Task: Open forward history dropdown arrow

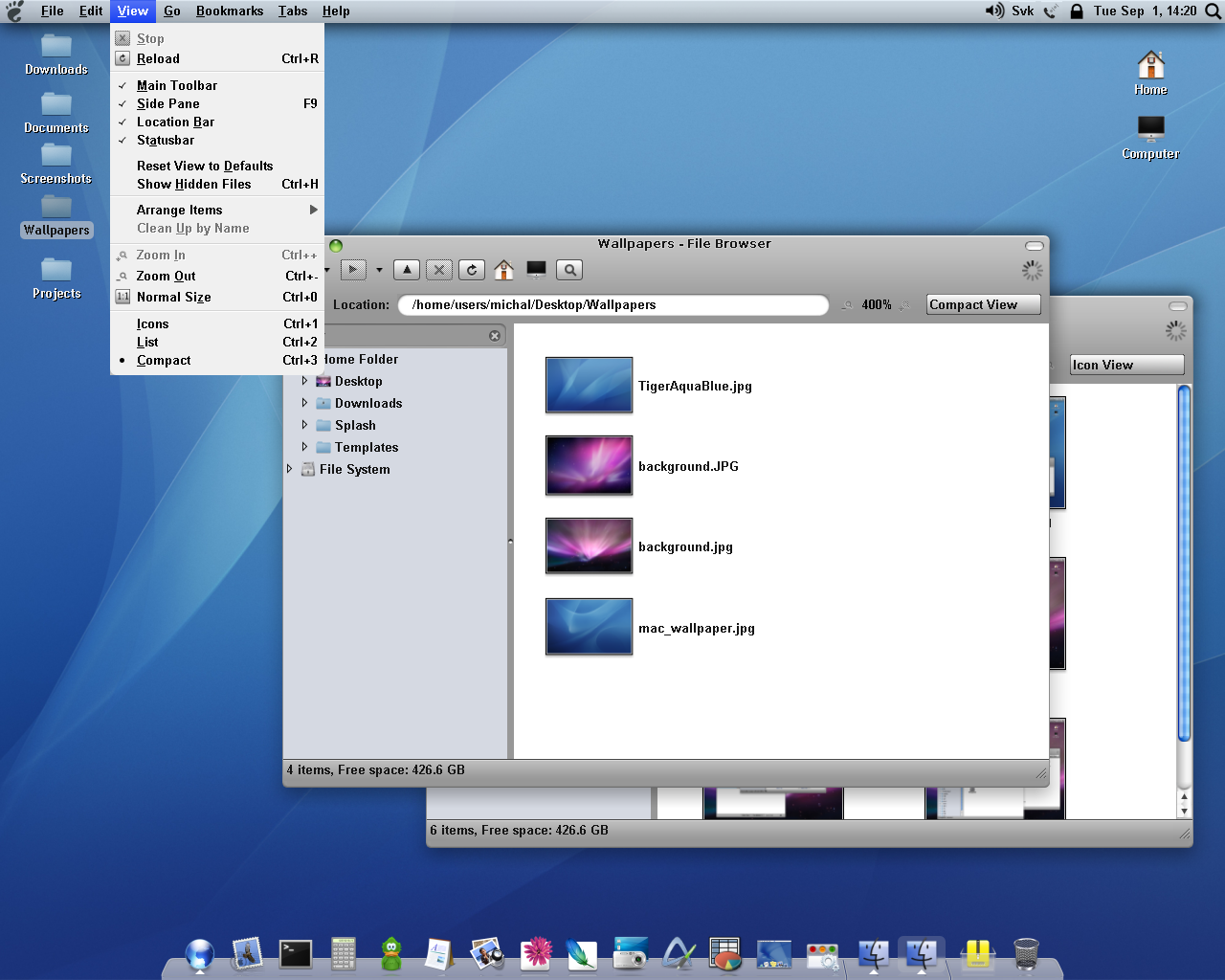Action: (379, 270)
